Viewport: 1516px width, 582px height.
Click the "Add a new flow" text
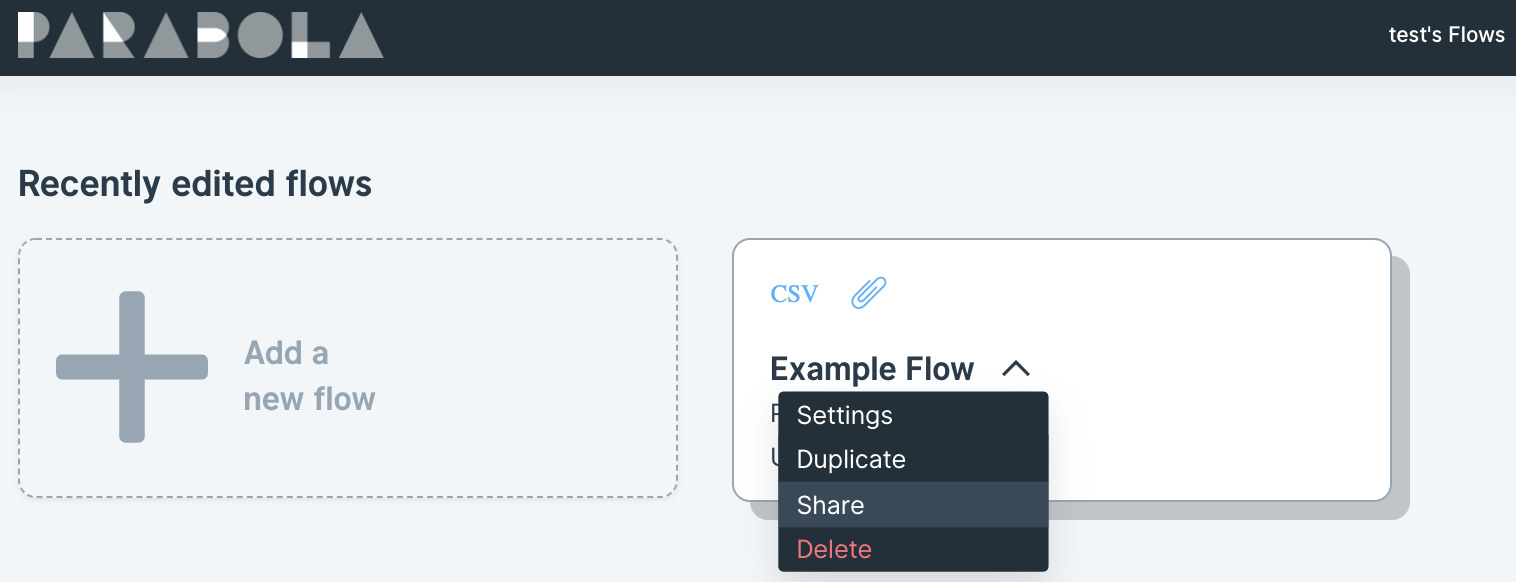310,376
